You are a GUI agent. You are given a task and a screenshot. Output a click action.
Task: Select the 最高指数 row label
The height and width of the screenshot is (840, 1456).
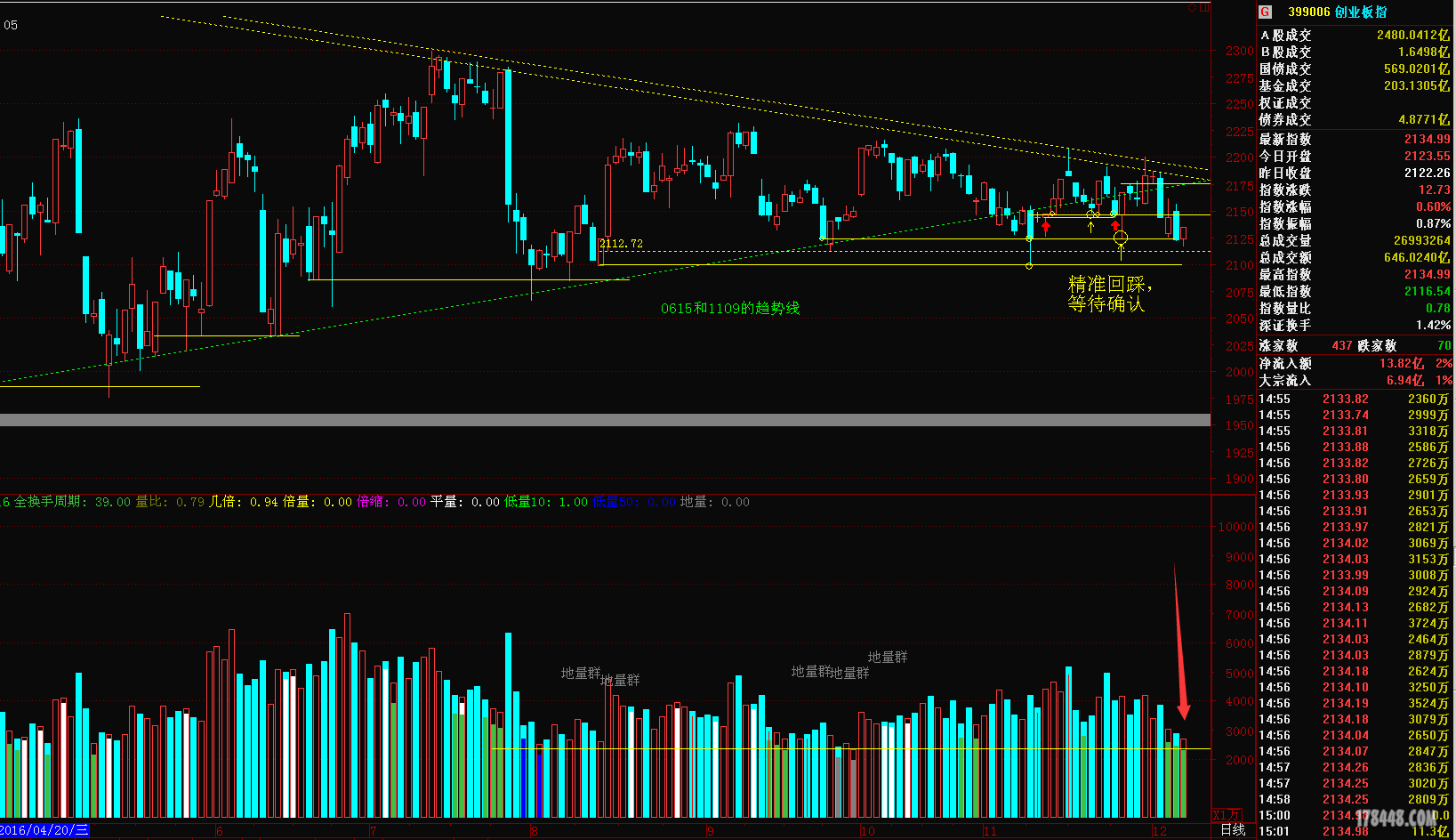(x=1285, y=274)
